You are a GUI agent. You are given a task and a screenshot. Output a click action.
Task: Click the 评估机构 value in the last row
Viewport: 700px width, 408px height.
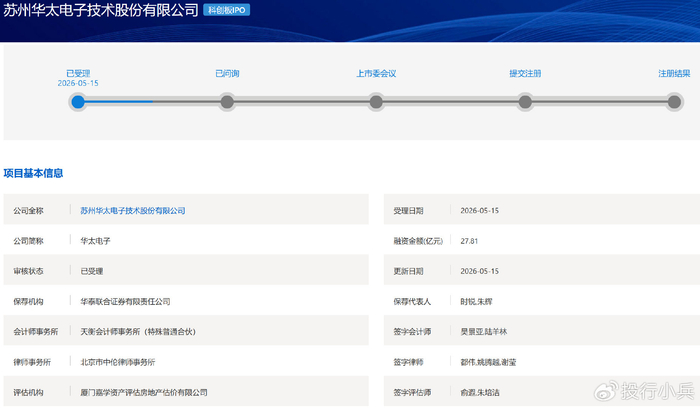click(x=144, y=392)
